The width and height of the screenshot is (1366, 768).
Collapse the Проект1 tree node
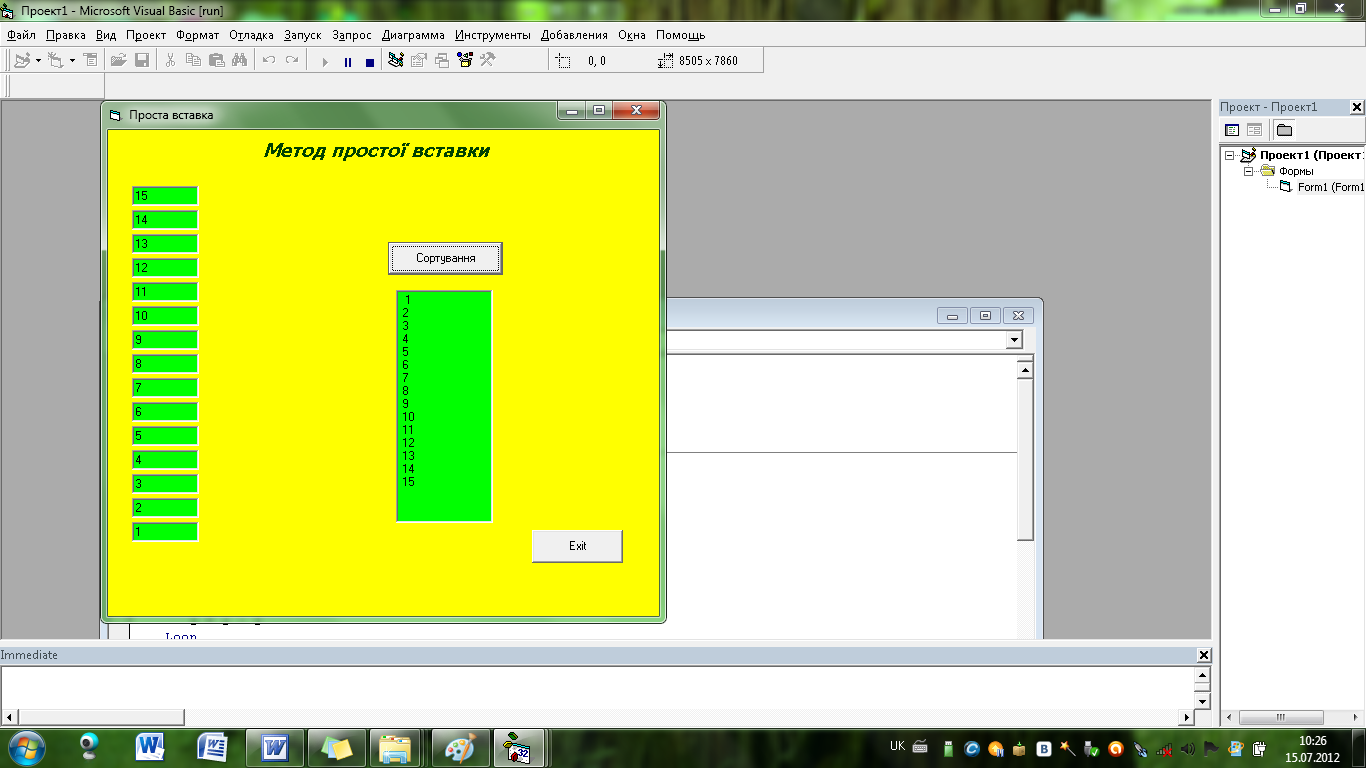1230,156
